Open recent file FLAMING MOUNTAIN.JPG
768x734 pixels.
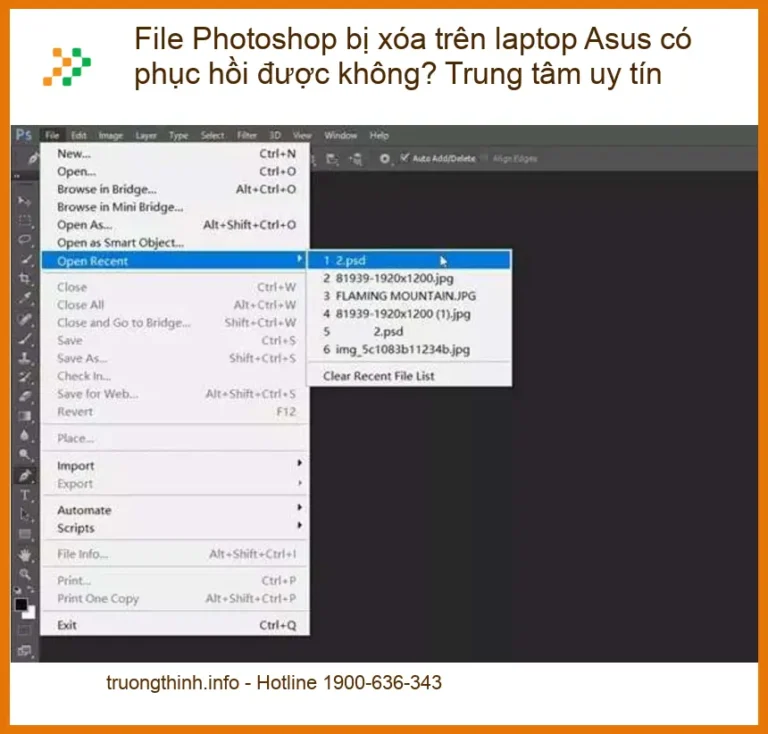(409, 296)
